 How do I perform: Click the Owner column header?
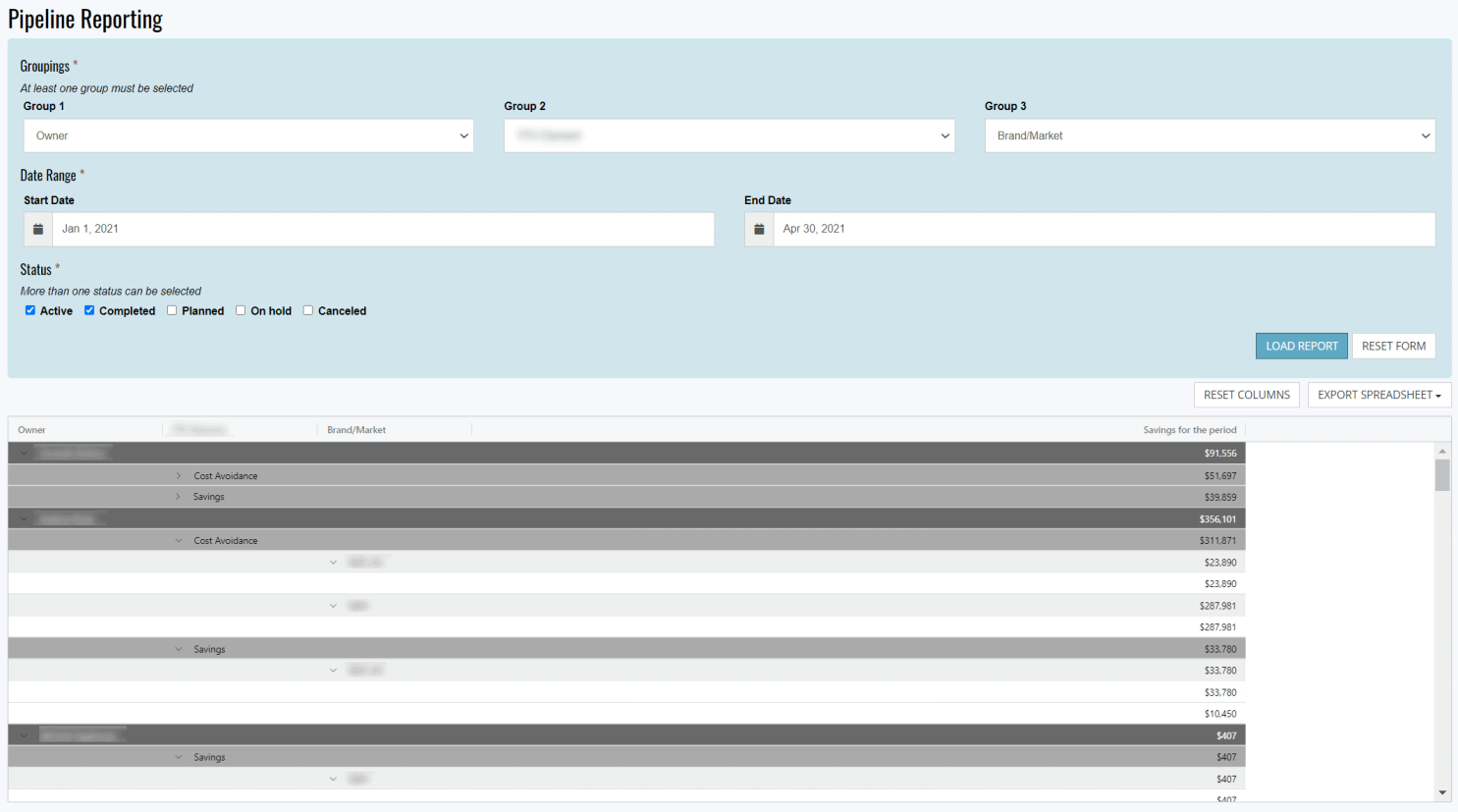[x=31, y=430]
